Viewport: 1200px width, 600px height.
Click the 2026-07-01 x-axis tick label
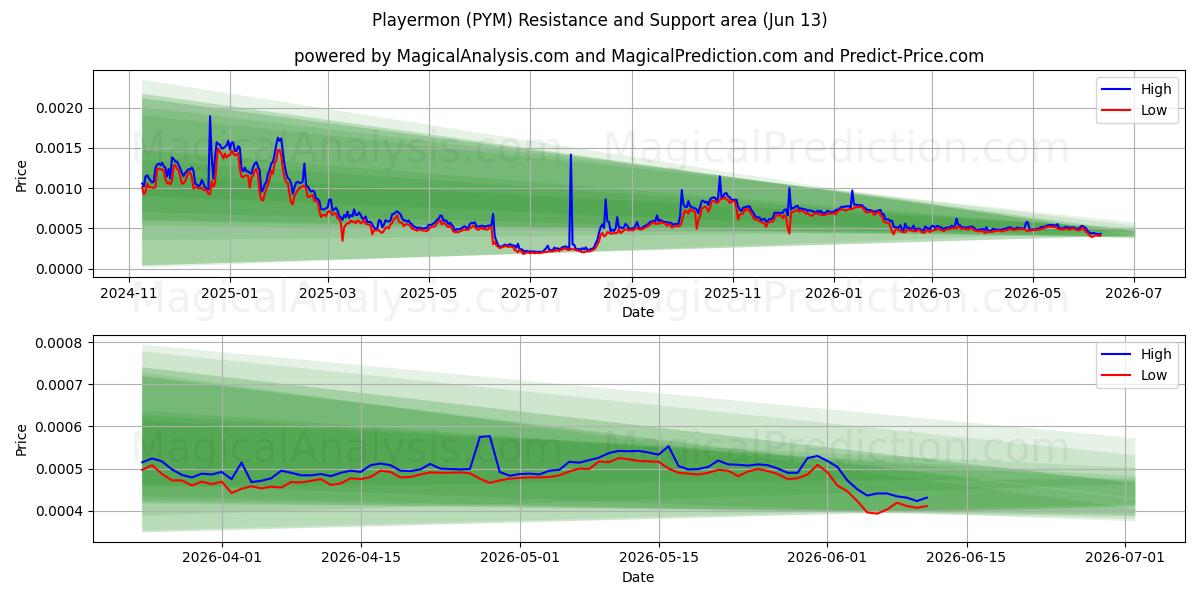point(1125,558)
